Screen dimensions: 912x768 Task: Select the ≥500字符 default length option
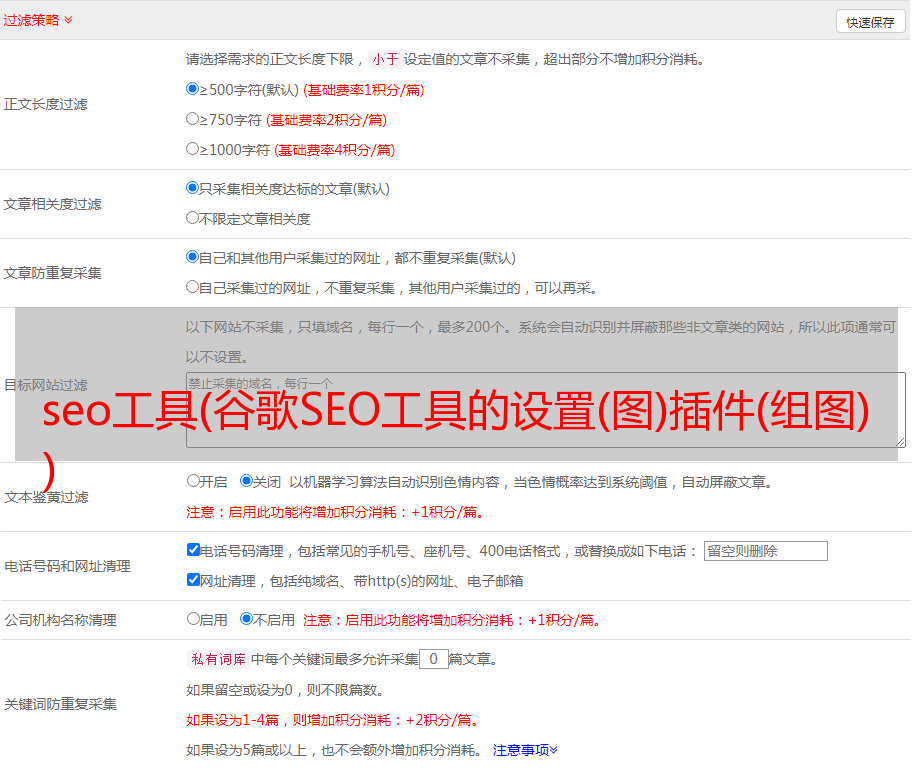(x=192, y=88)
